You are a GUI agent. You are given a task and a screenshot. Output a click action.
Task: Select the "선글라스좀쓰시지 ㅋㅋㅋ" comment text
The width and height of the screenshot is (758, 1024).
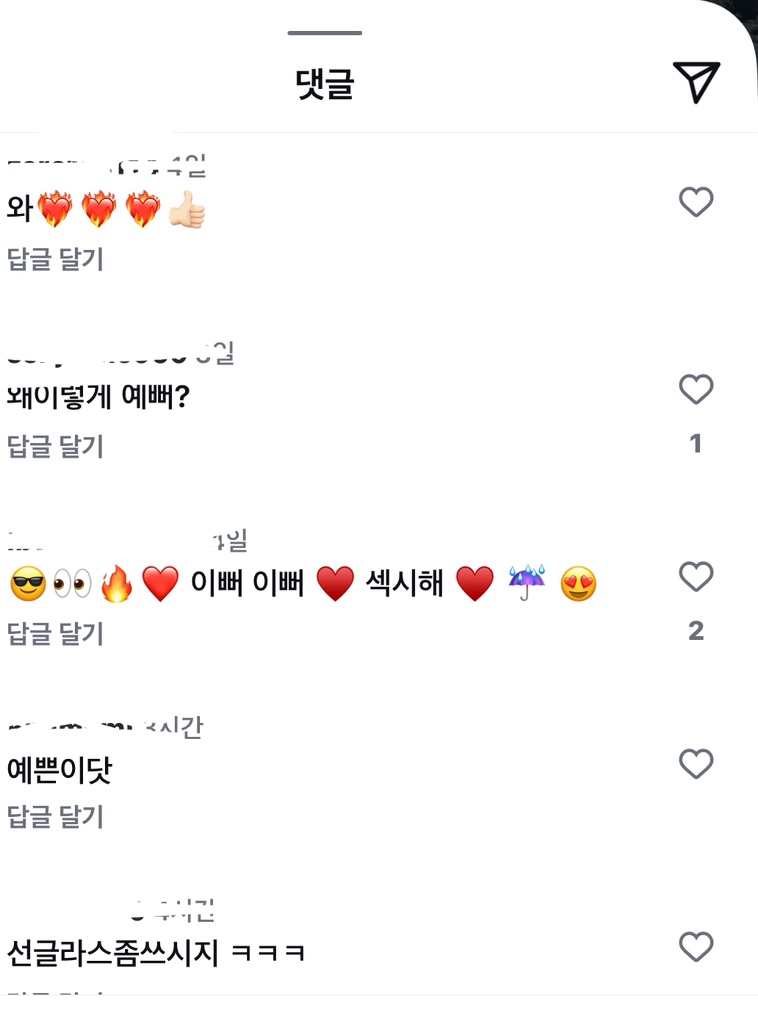click(x=155, y=951)
